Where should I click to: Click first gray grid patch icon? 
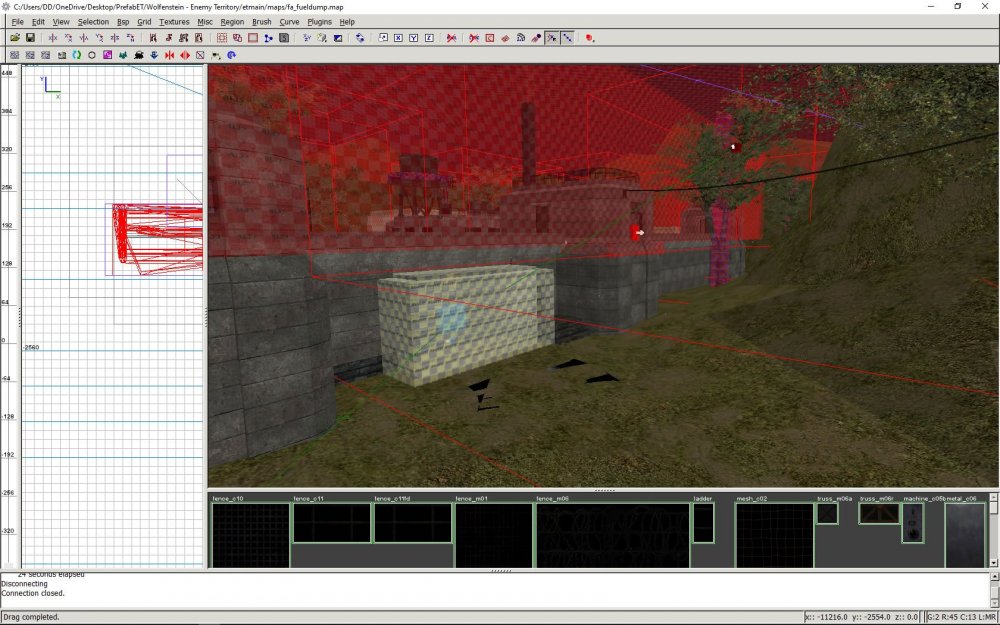pyautogui.click(x=14, y=55)
